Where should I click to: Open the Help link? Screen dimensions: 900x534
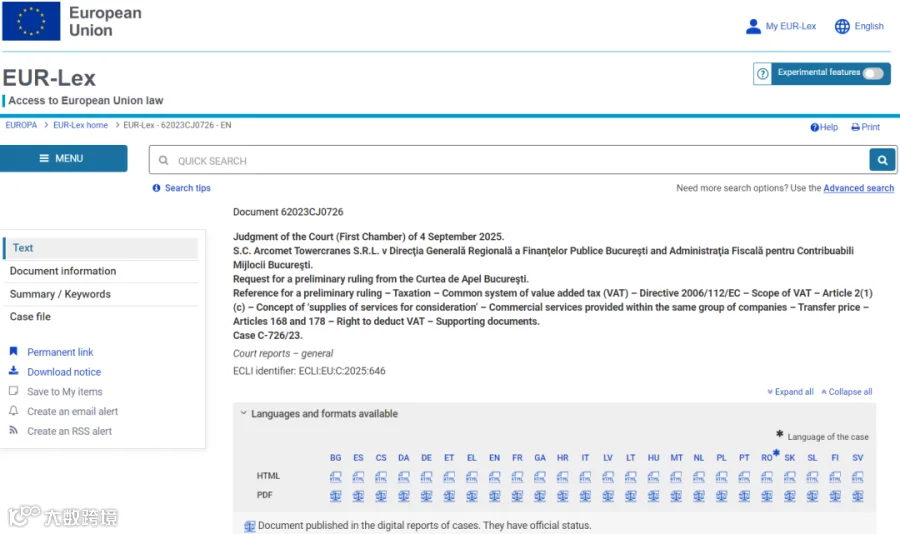[824, 127]
